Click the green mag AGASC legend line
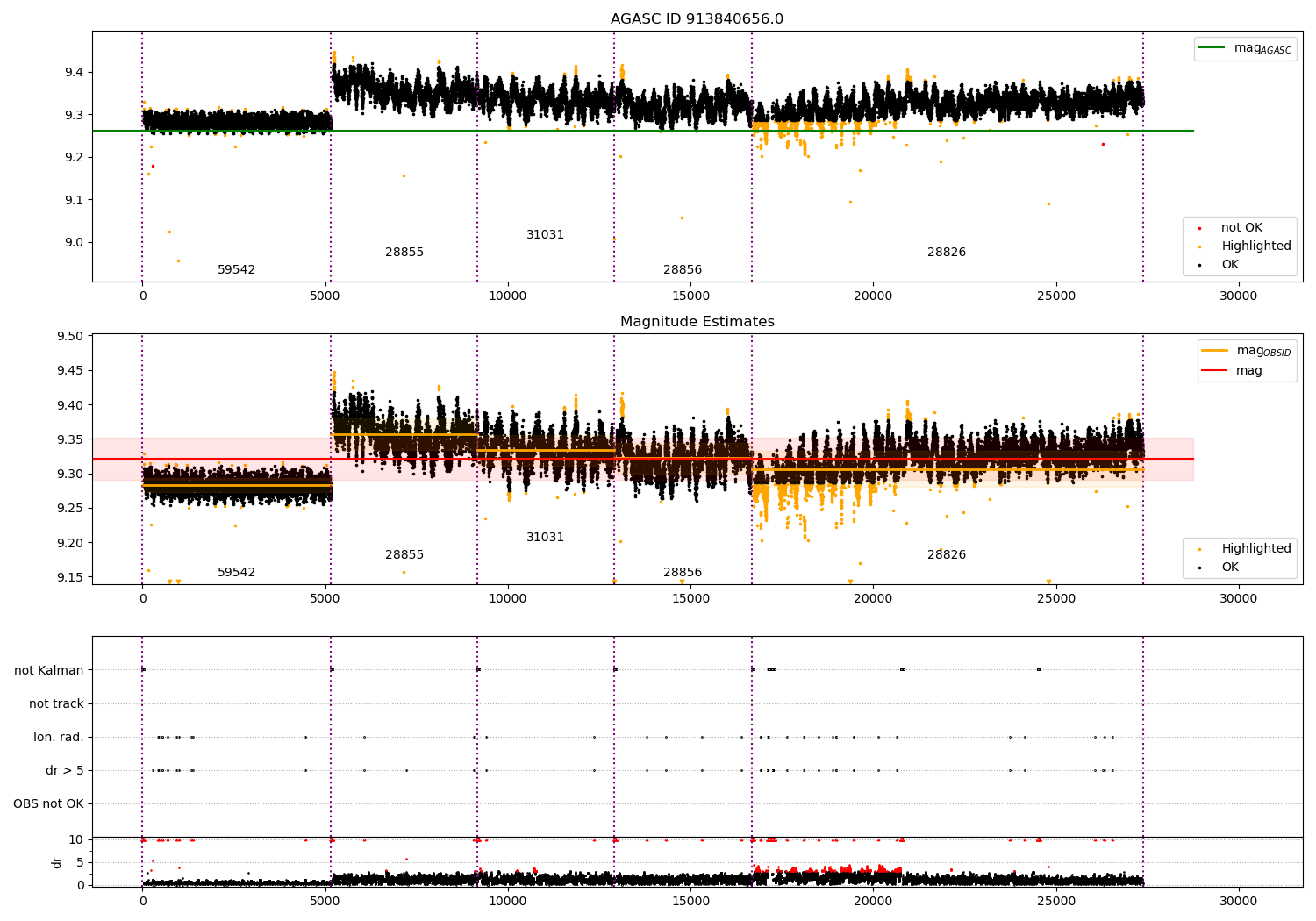 pyautogui.click(x=1212, y=48)
